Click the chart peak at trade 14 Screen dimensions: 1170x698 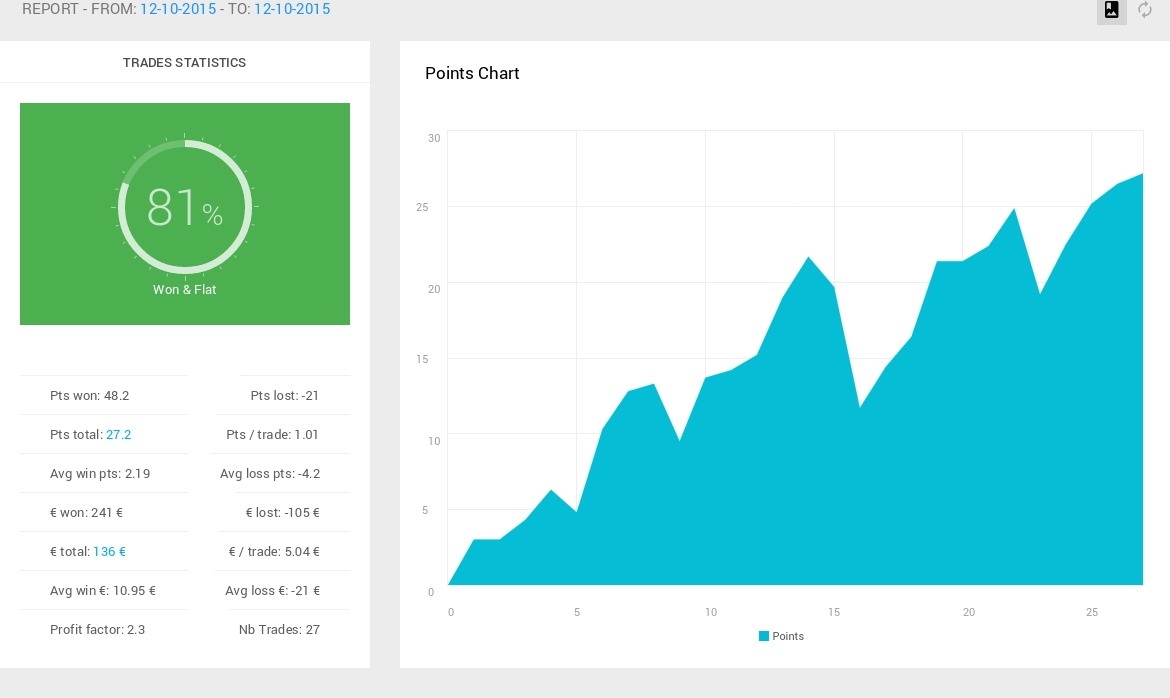click(808, 258)
